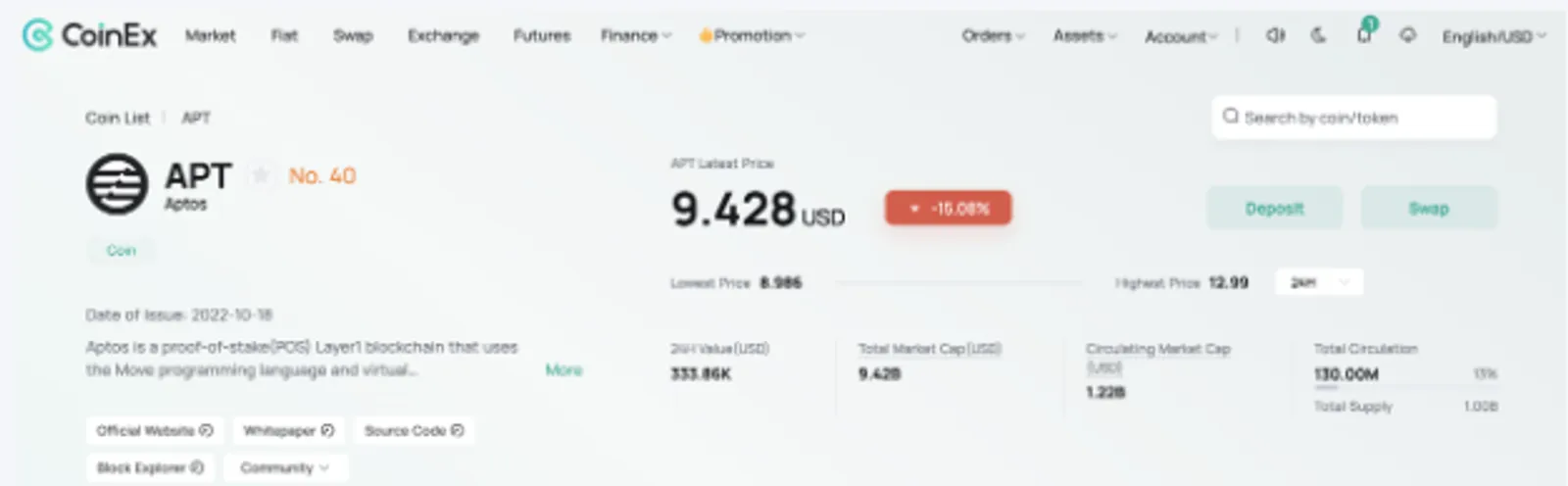Open the Block Explorer link

point(150,467)
